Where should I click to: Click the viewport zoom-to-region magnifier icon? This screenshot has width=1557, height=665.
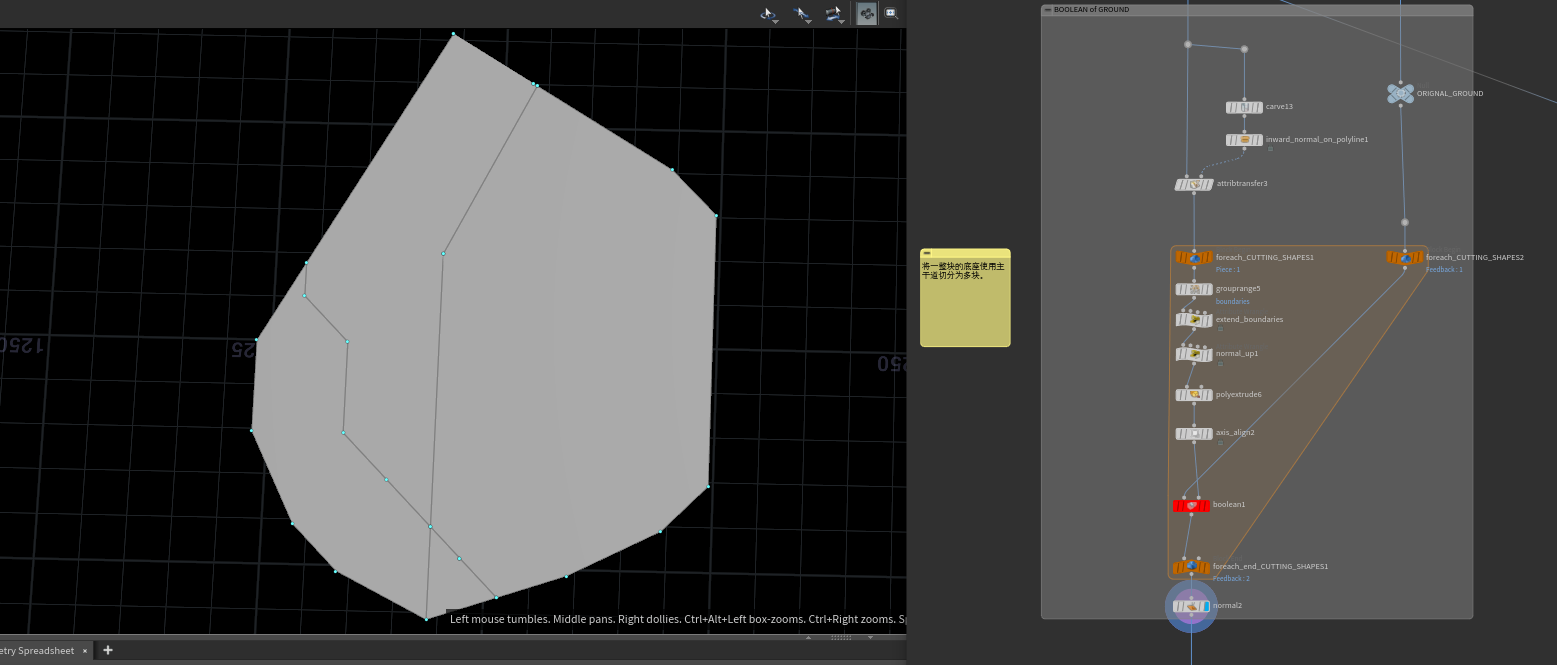coord(891,13)
